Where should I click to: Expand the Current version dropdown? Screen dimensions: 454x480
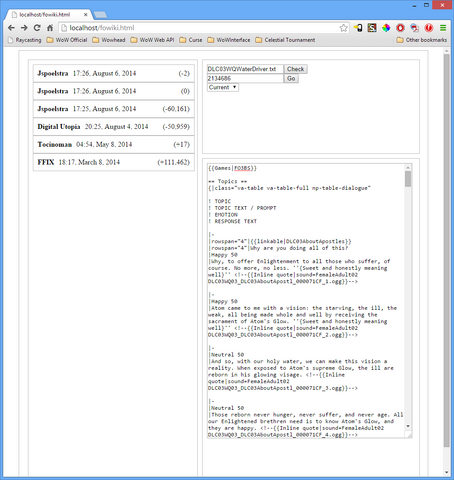coord(223,87)
